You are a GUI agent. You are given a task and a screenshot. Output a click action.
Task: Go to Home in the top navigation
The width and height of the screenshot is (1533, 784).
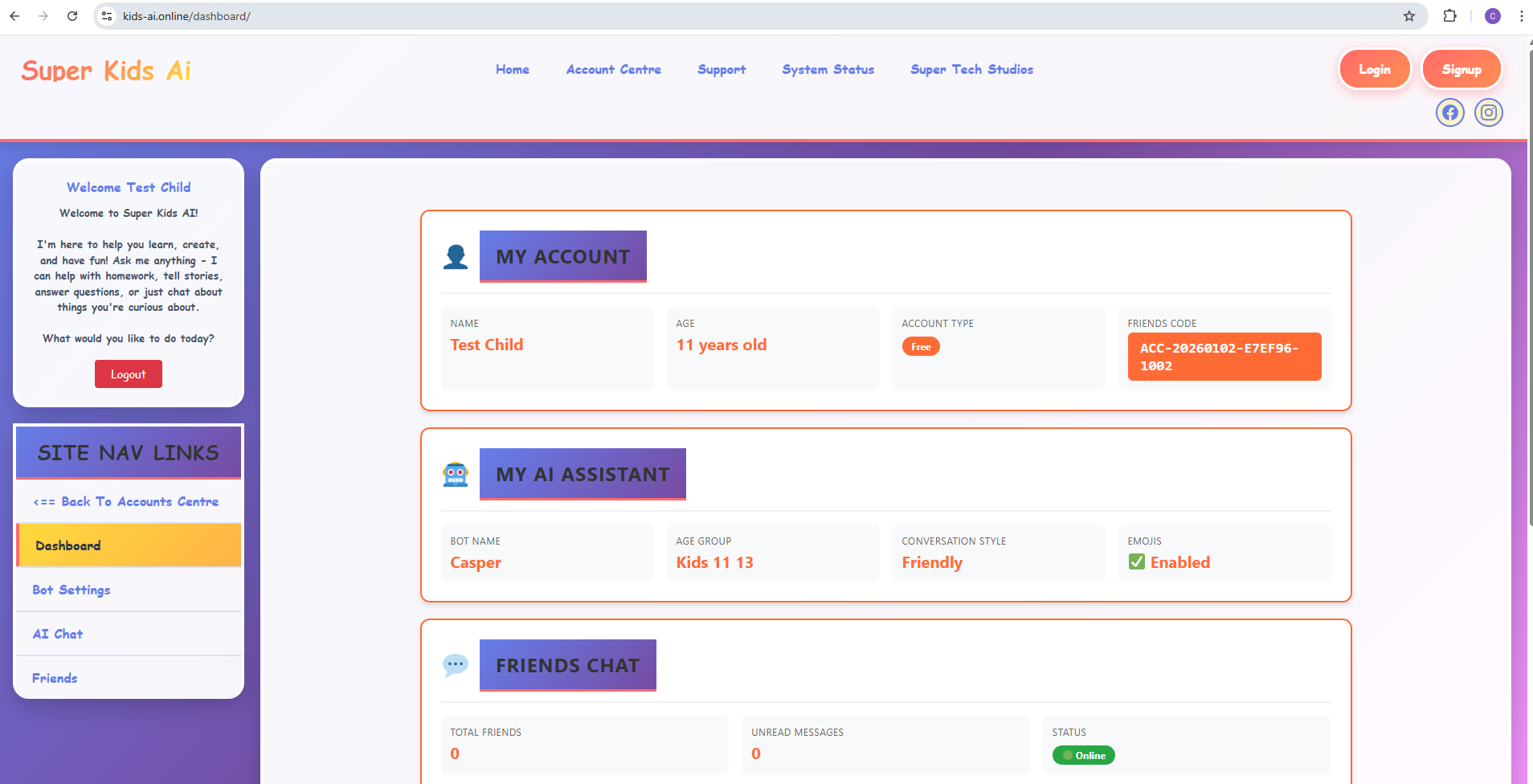tap(513, 70)
